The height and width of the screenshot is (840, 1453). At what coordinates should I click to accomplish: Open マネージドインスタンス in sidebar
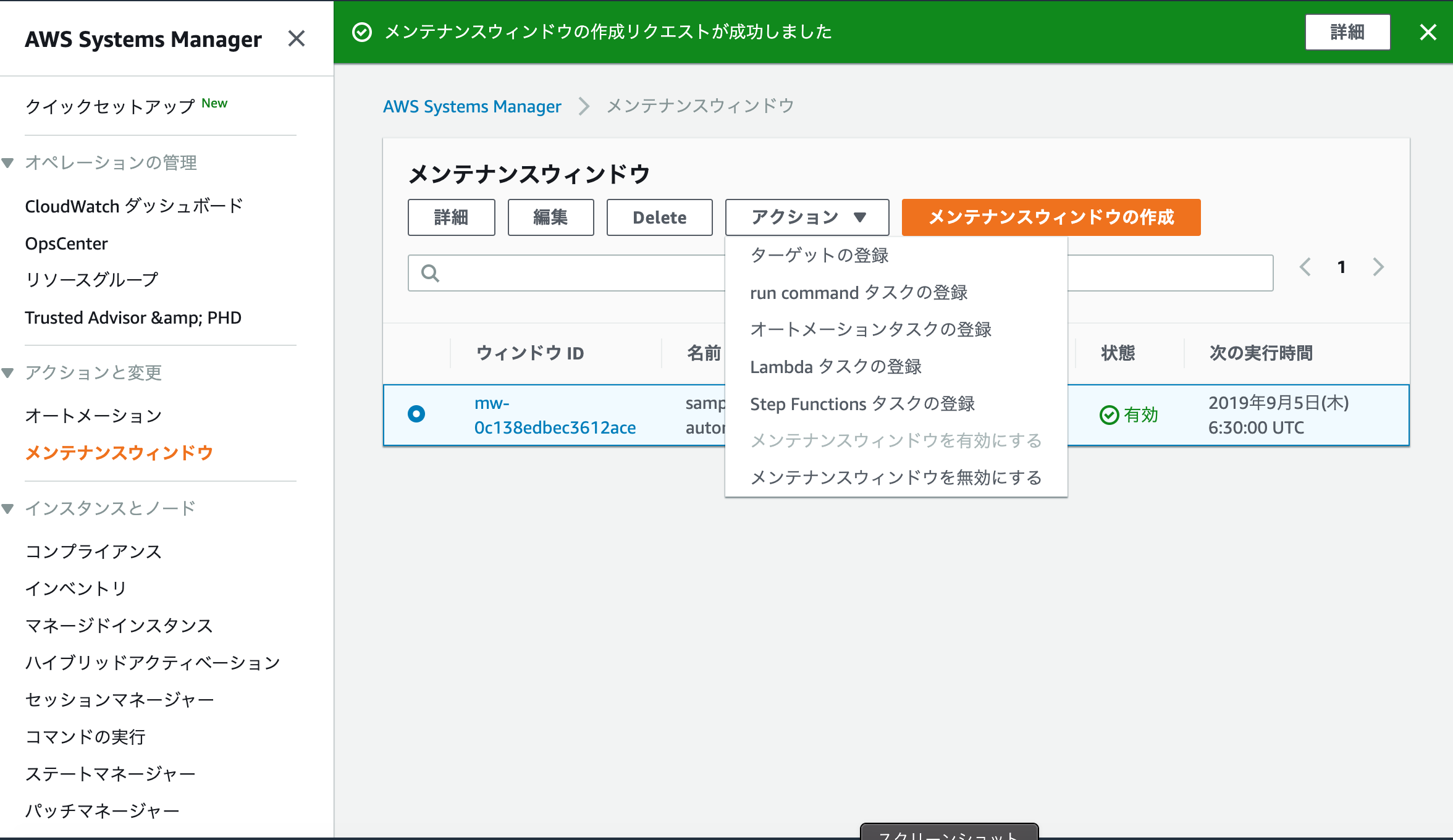119,626
